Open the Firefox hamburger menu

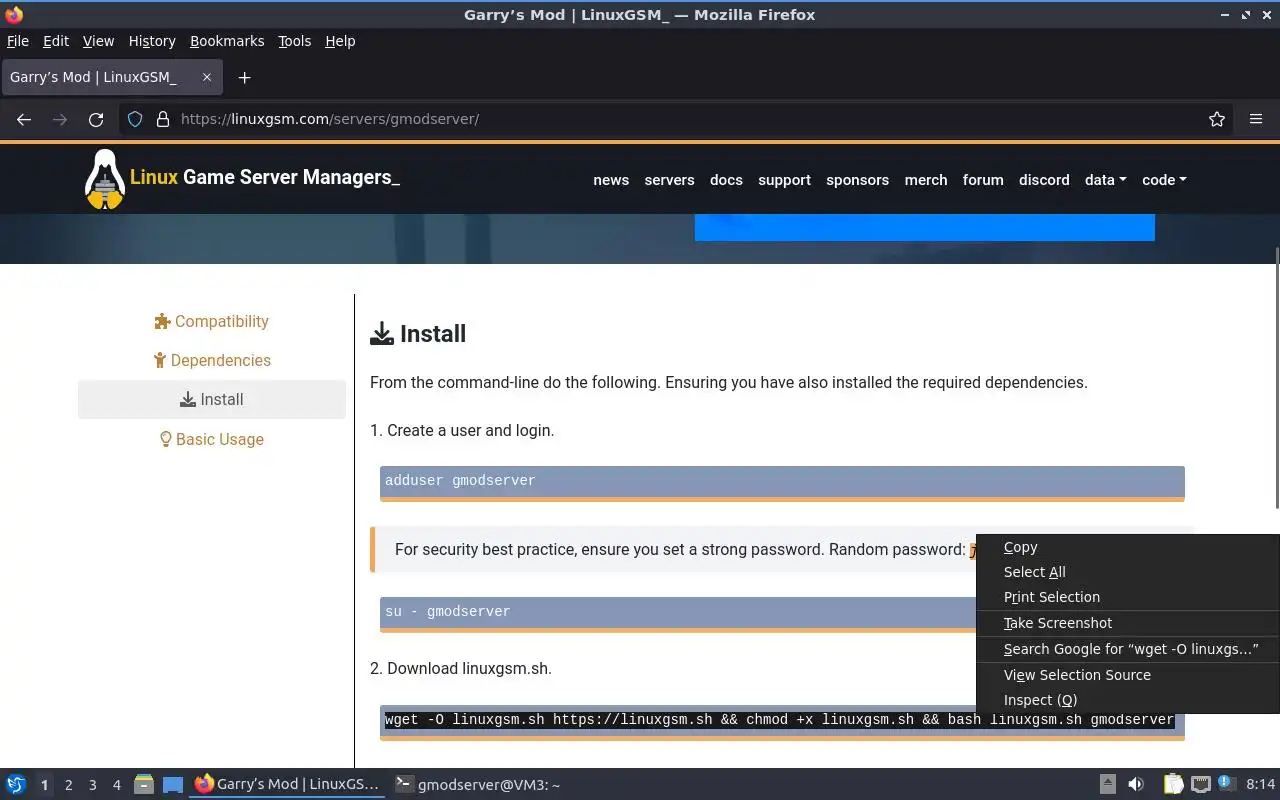1256,119
